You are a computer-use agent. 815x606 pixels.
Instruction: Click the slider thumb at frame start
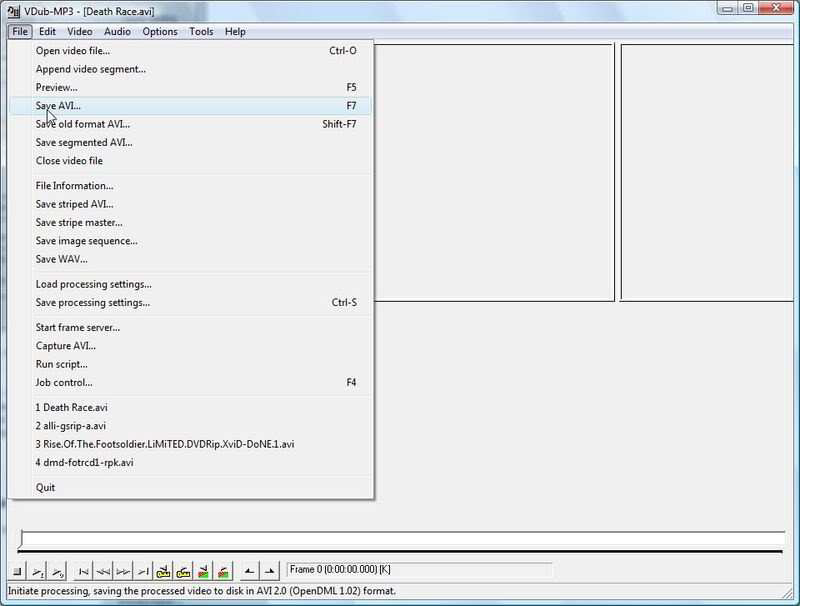pyautogui.click(x=21, y=539)
